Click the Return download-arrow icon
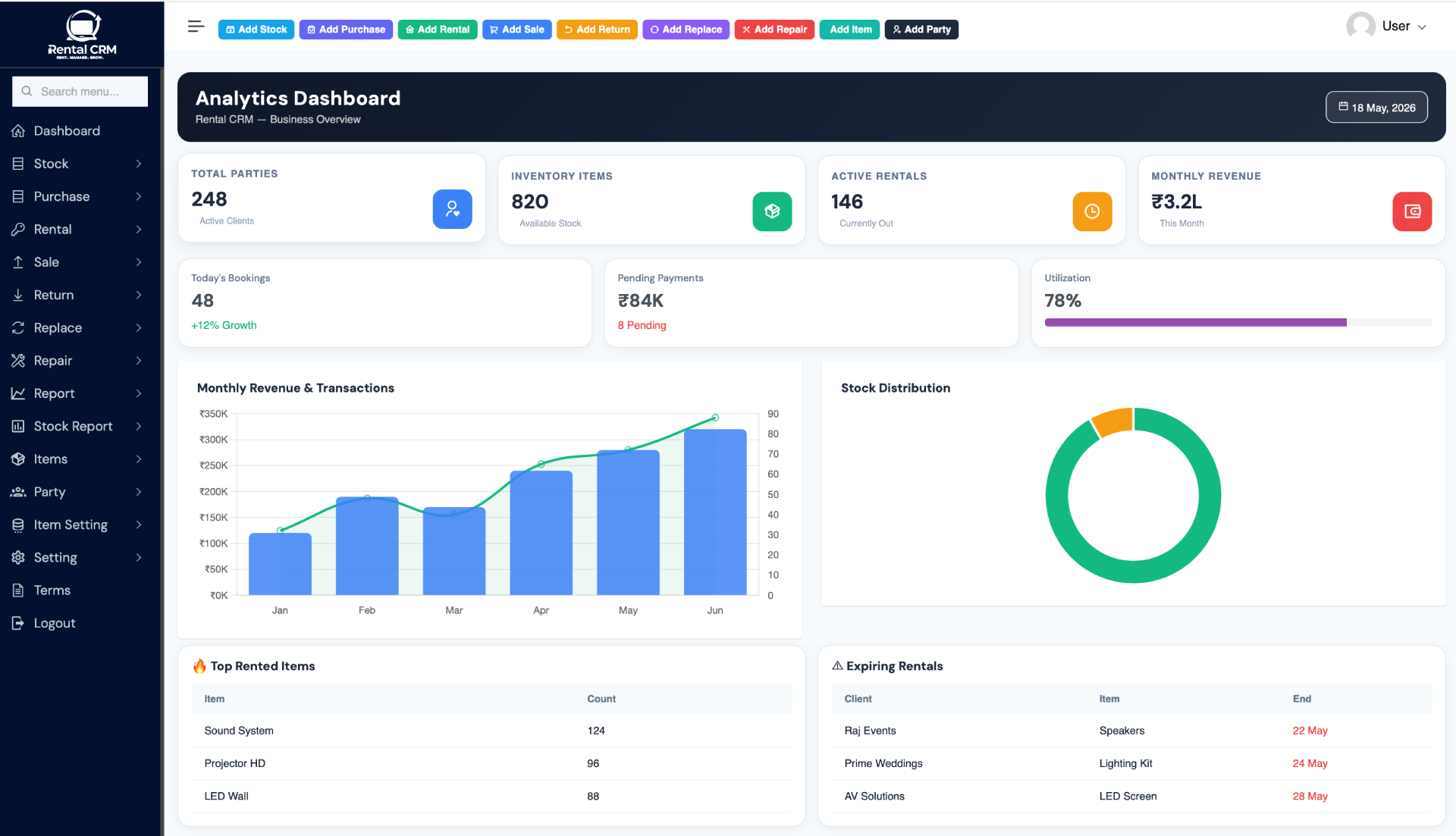Viewport: 1456px width, 836px height. (x=18, y=295)
